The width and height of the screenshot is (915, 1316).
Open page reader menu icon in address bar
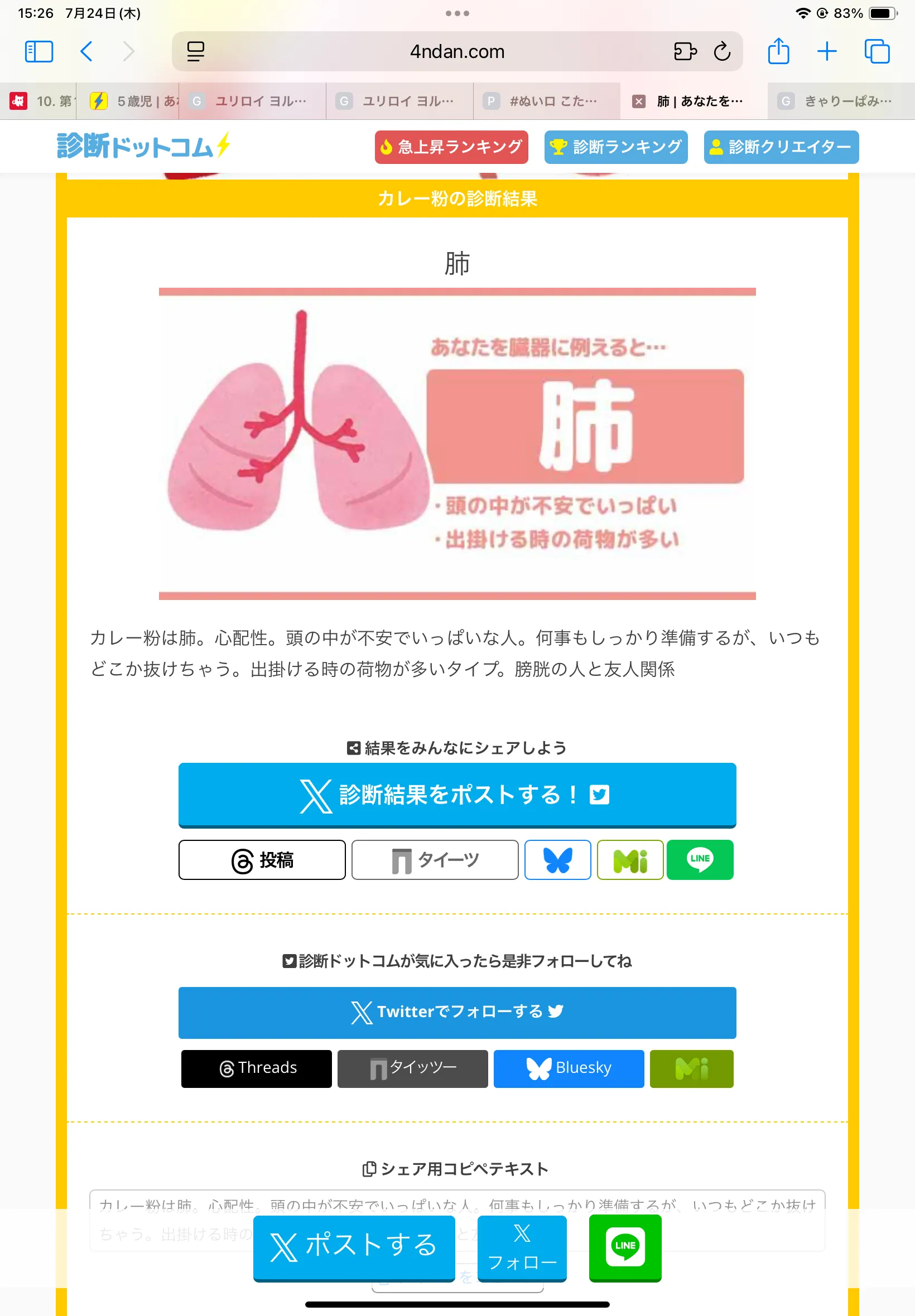pyautogui.click(x=195, y=51)
